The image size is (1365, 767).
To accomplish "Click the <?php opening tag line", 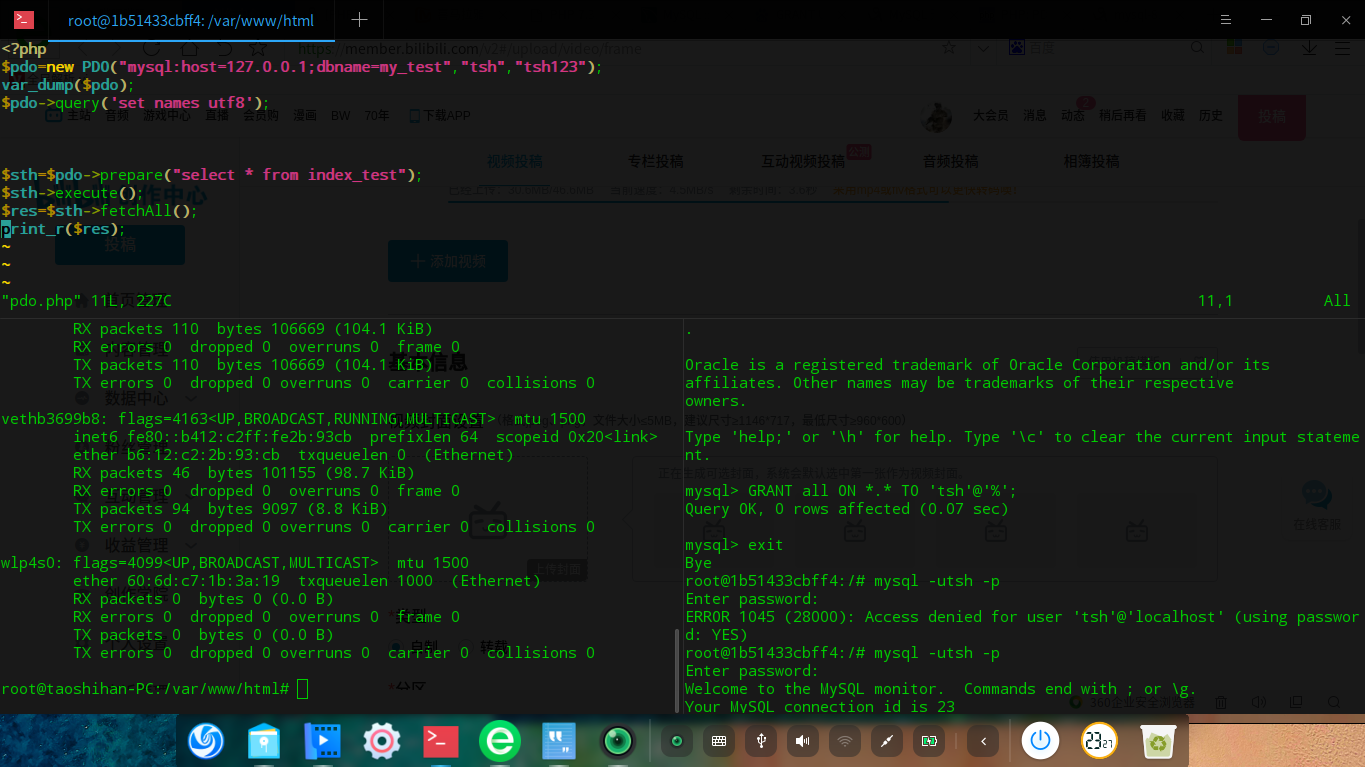I will tap(24, 49).
